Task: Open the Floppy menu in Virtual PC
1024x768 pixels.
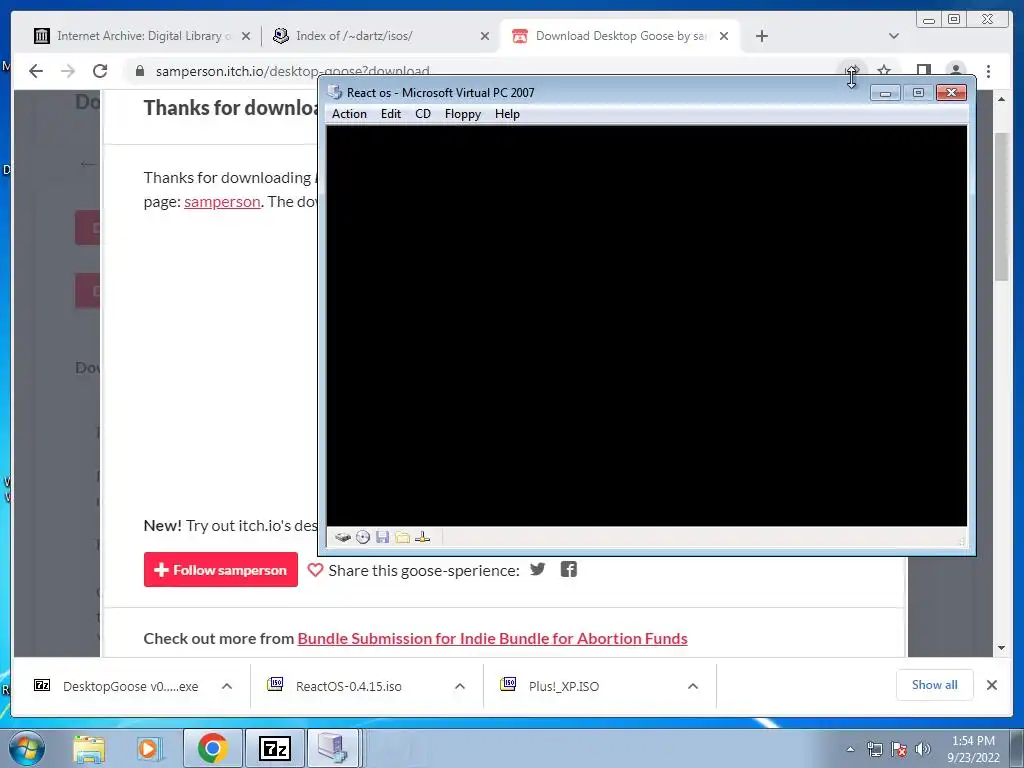Action: 462,114
